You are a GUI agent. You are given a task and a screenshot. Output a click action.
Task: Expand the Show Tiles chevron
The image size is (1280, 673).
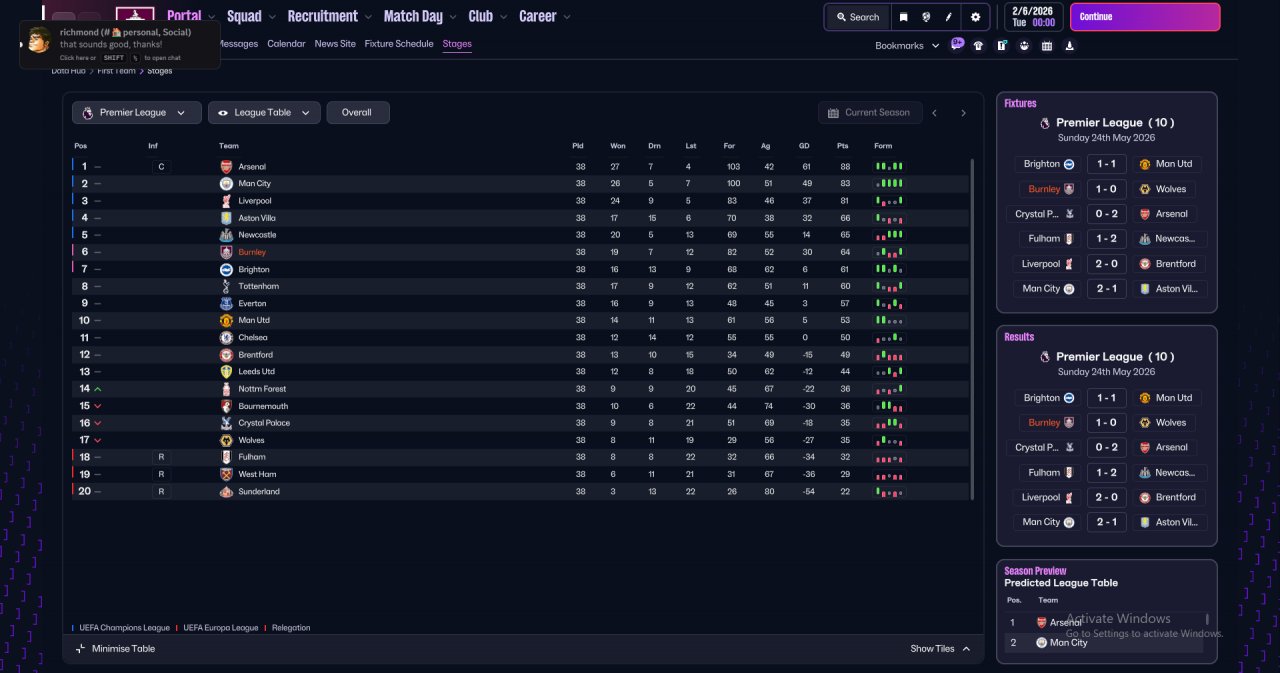click(966, 649)
